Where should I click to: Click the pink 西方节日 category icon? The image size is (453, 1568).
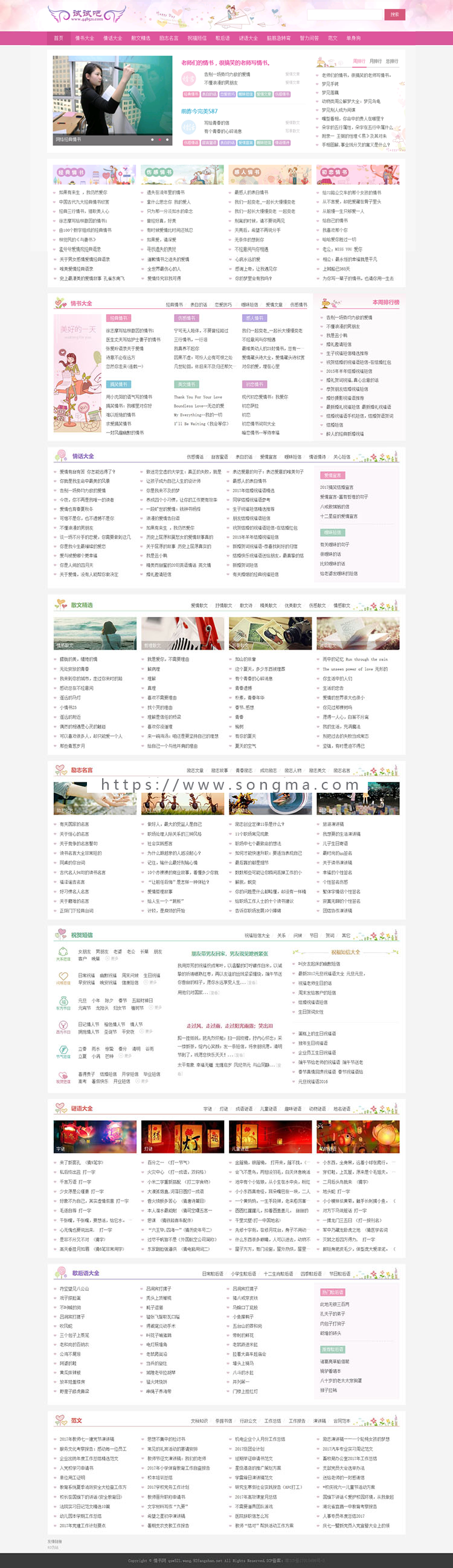pyautogui.click(x=63, y=1026)
